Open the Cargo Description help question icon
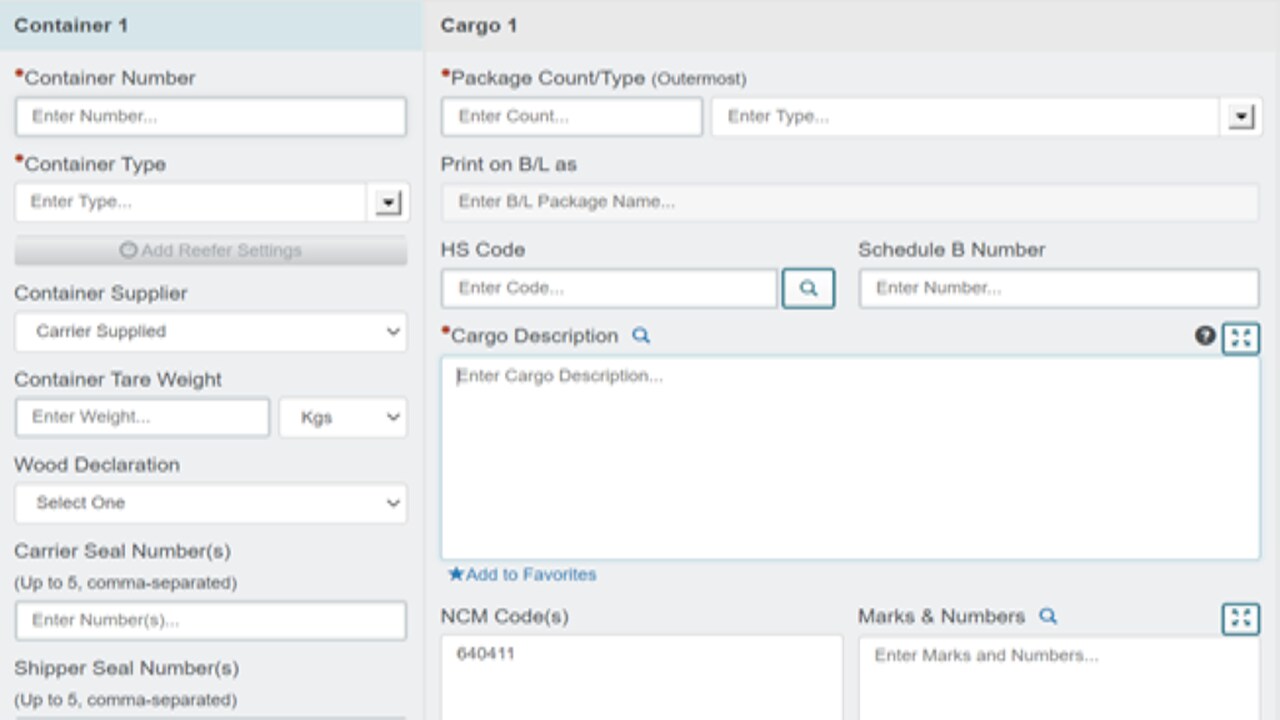1280x720 pixels. click(1205, 336)
